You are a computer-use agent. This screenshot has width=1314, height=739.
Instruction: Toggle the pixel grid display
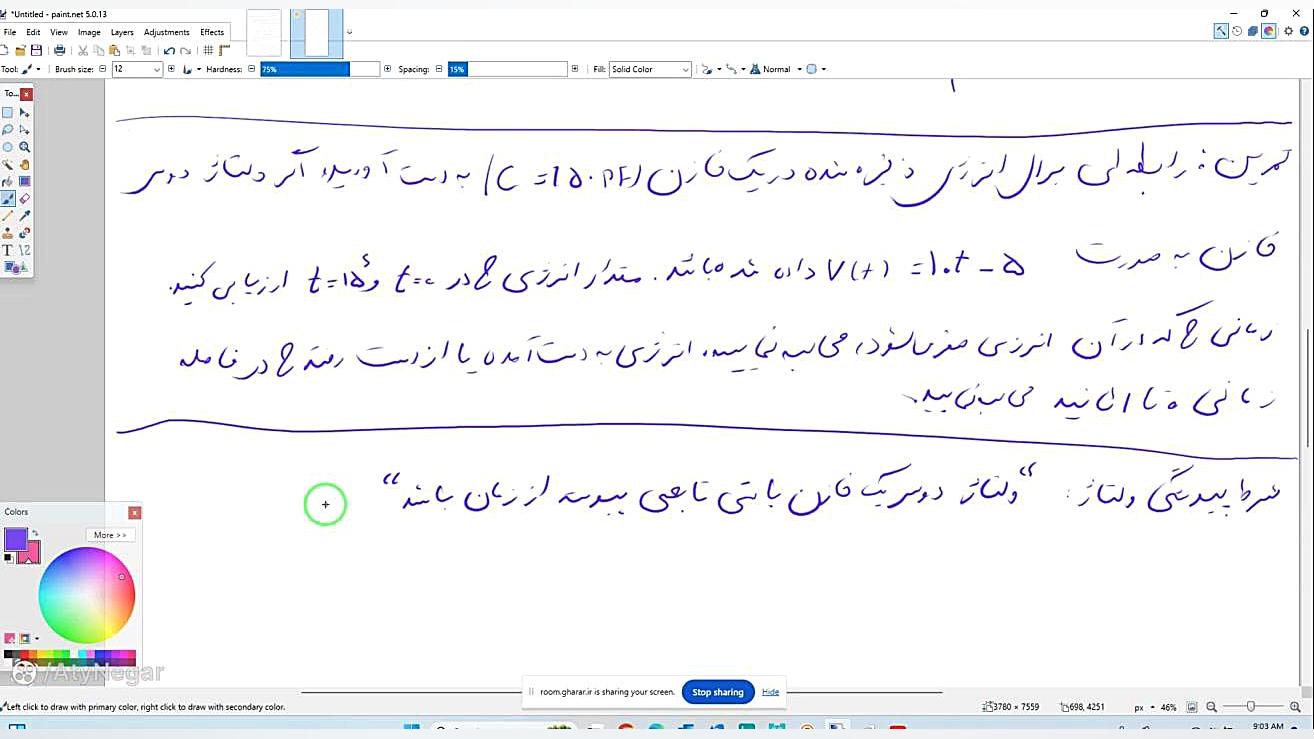tap(209, 50)
